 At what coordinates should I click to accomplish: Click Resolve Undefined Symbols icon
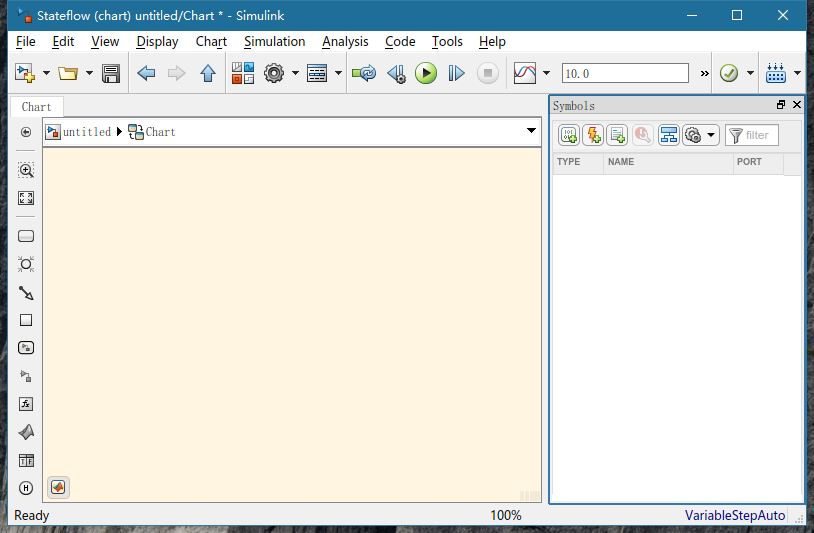coord(643,135)
